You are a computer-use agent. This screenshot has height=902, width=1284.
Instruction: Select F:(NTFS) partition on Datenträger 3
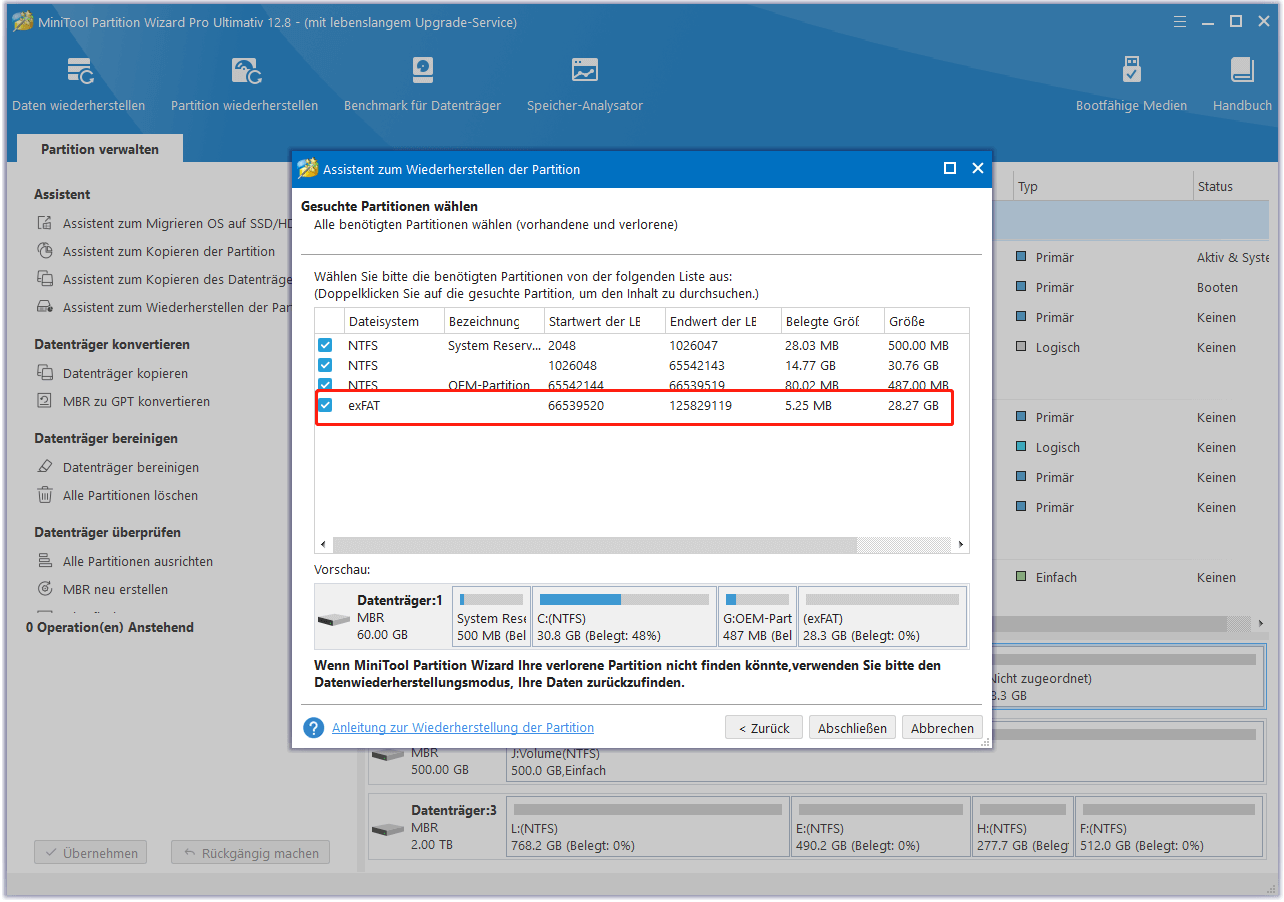[x=1170, y=826]
